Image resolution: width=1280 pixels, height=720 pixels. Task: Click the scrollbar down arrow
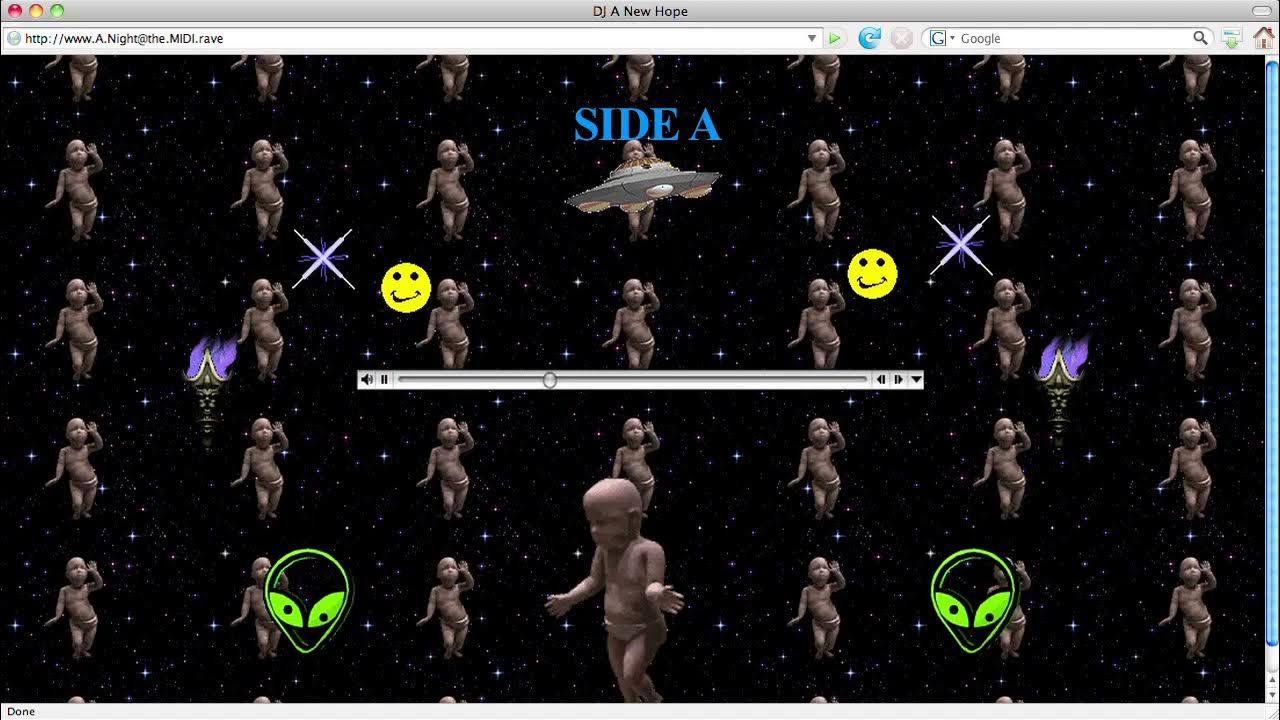tap(1272, 696)
